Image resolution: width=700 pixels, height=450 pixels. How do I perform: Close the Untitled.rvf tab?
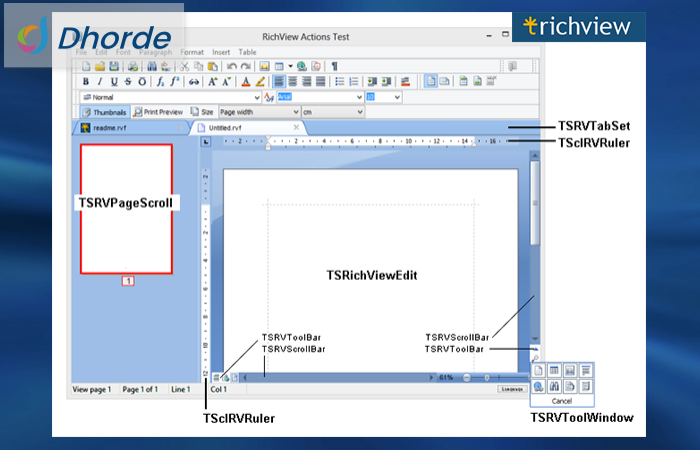pos(296,127)
